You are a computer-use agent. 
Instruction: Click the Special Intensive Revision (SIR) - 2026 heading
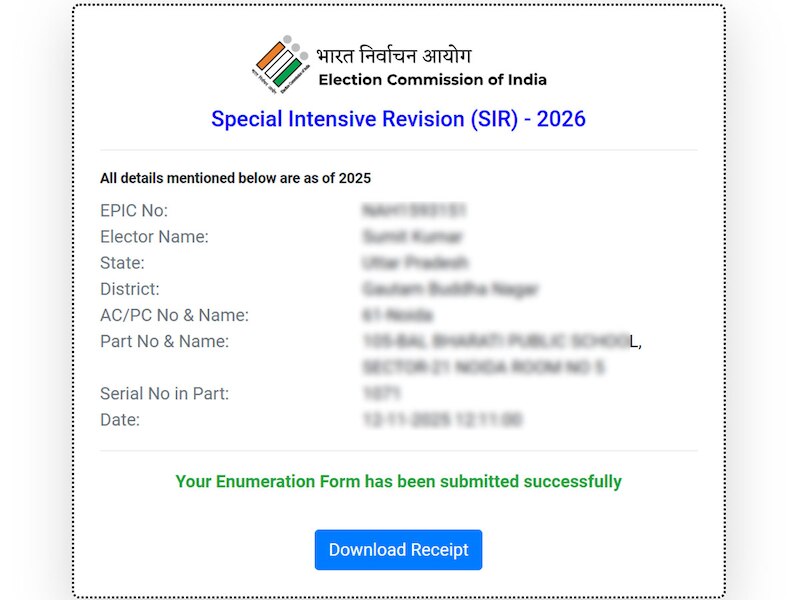tap(398, 119)
